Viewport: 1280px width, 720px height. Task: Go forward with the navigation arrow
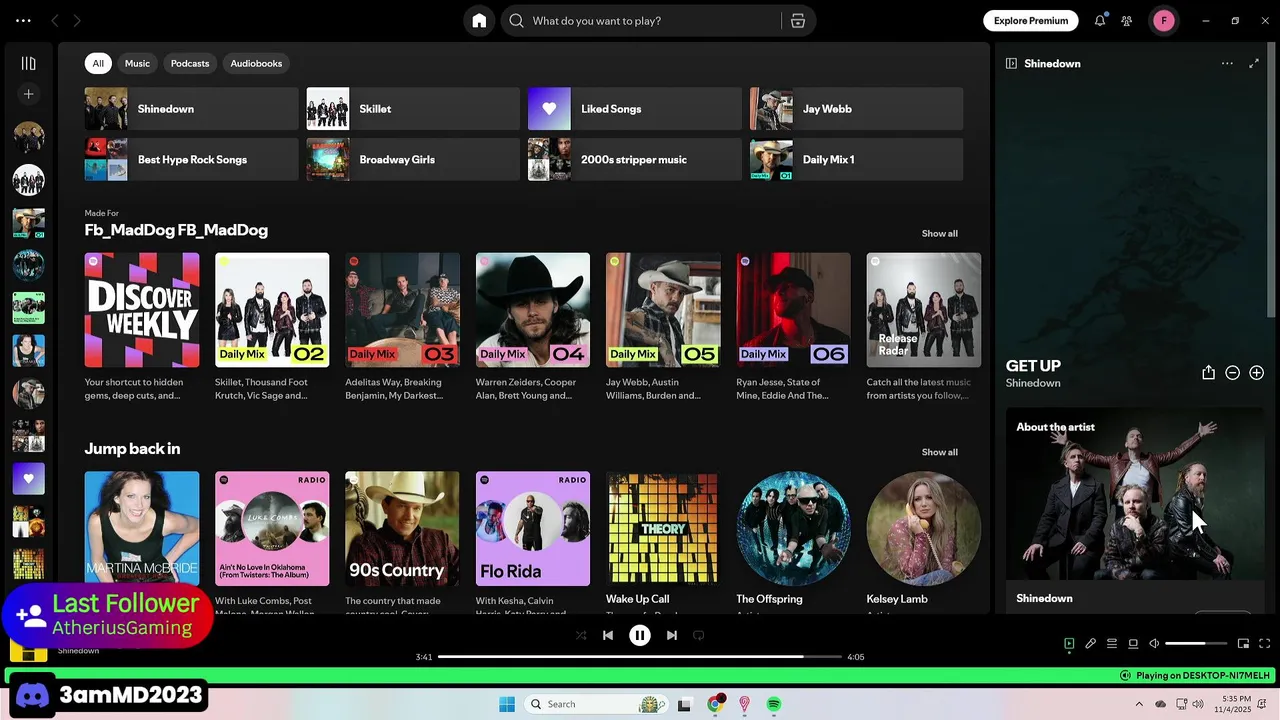tap(77, 20)
